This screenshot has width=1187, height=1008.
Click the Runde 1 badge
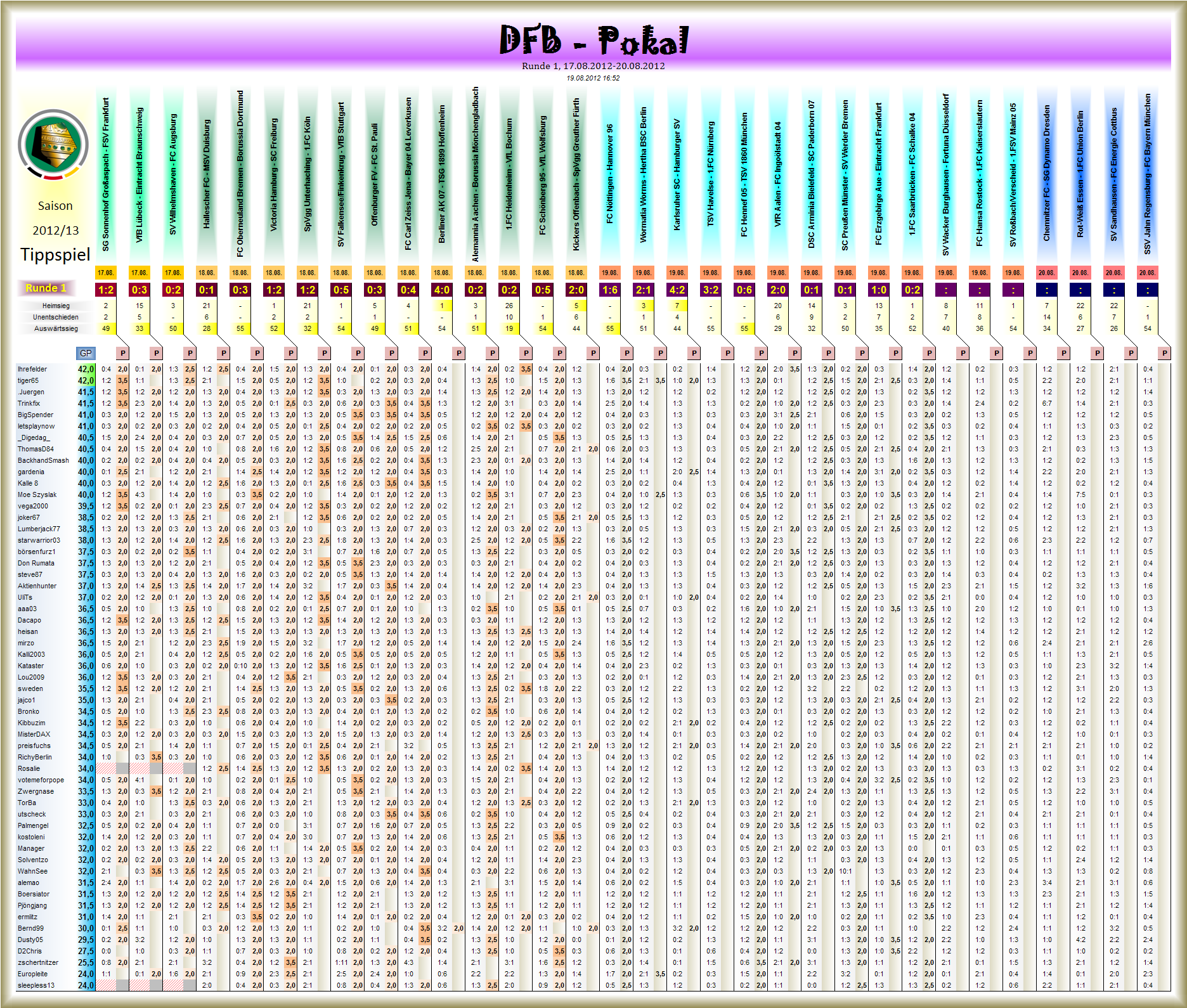coord(48,288)
